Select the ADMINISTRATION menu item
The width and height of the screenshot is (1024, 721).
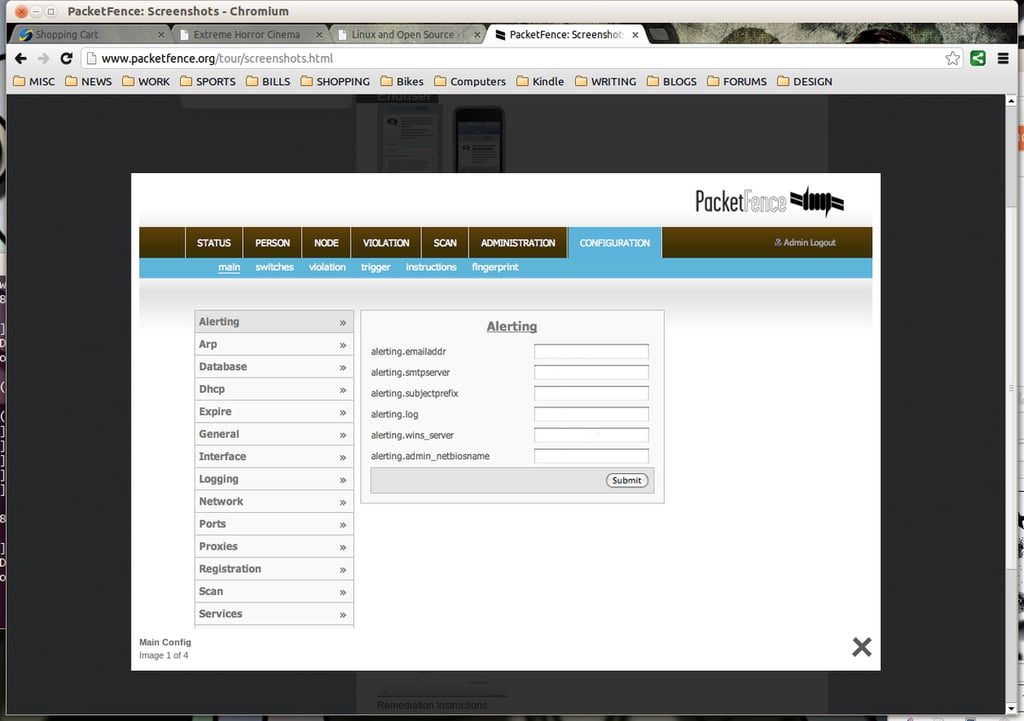[x=518, y=243]
